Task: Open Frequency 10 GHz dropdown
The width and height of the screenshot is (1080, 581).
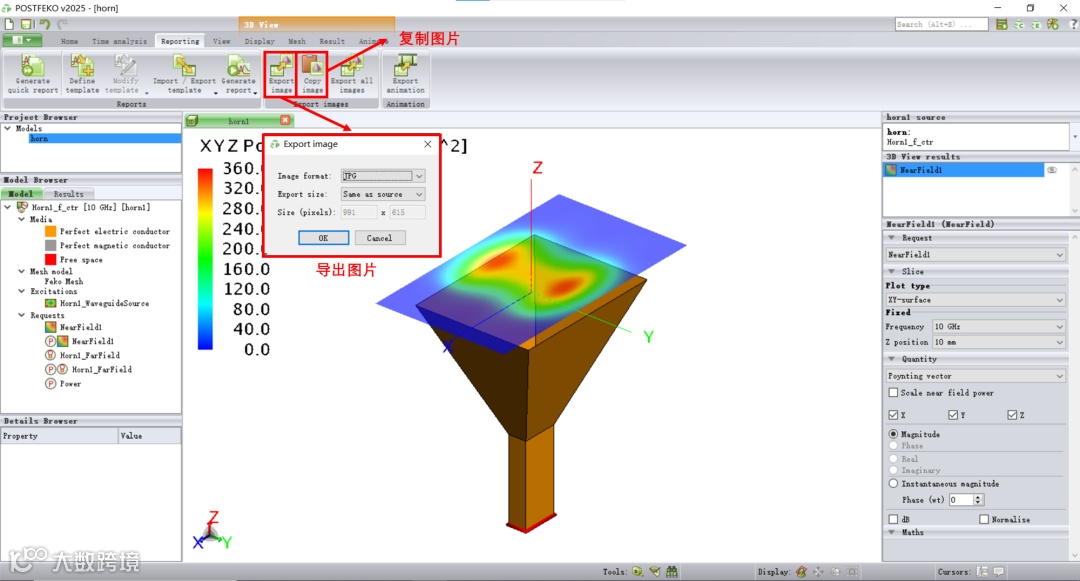Action: click(999, 326)
